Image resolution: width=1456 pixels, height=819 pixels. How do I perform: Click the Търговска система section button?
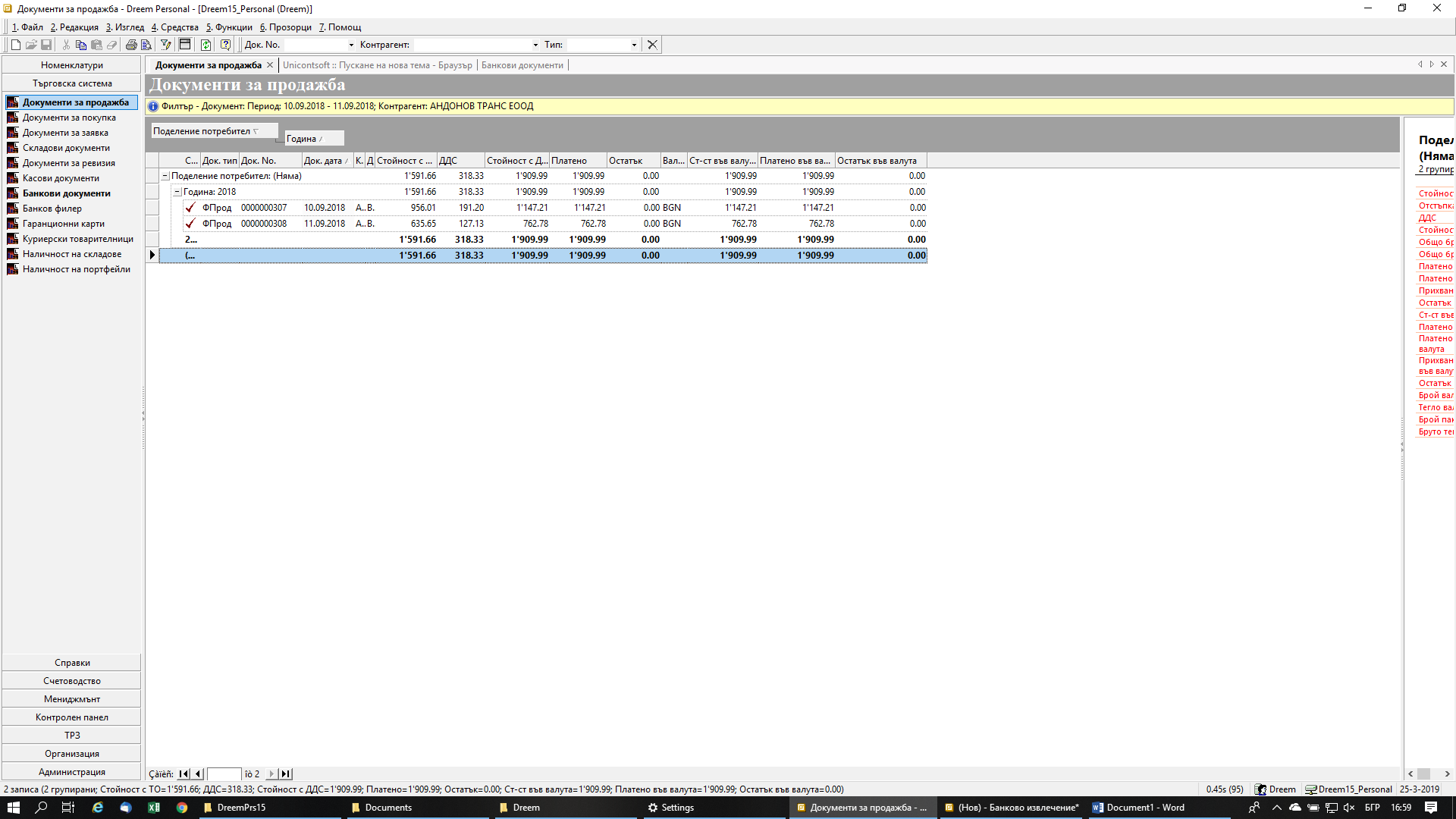pyautogui.click(x=72, y=83)
